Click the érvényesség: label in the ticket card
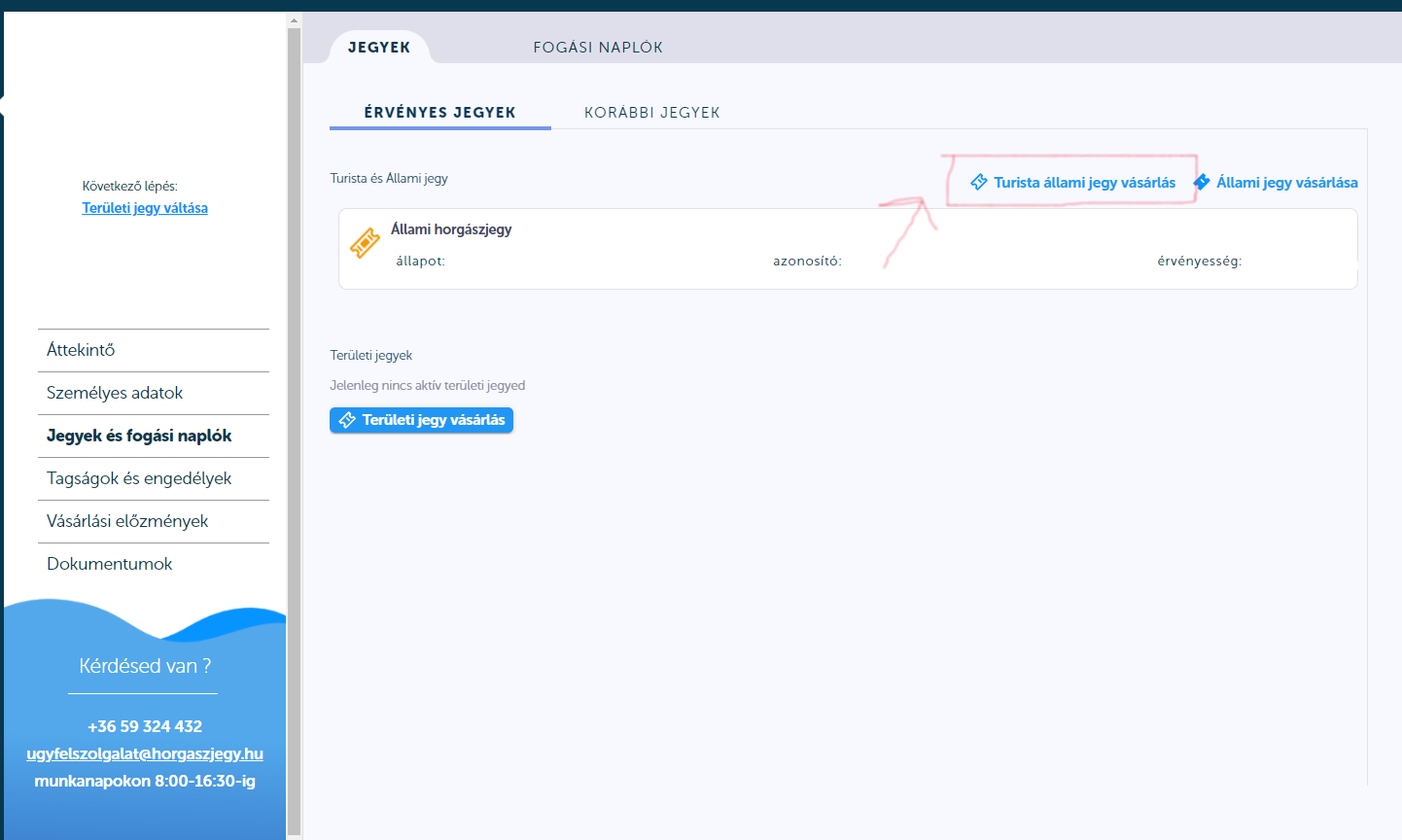This screenshot has width=1402, height=840. [1200, 262]
